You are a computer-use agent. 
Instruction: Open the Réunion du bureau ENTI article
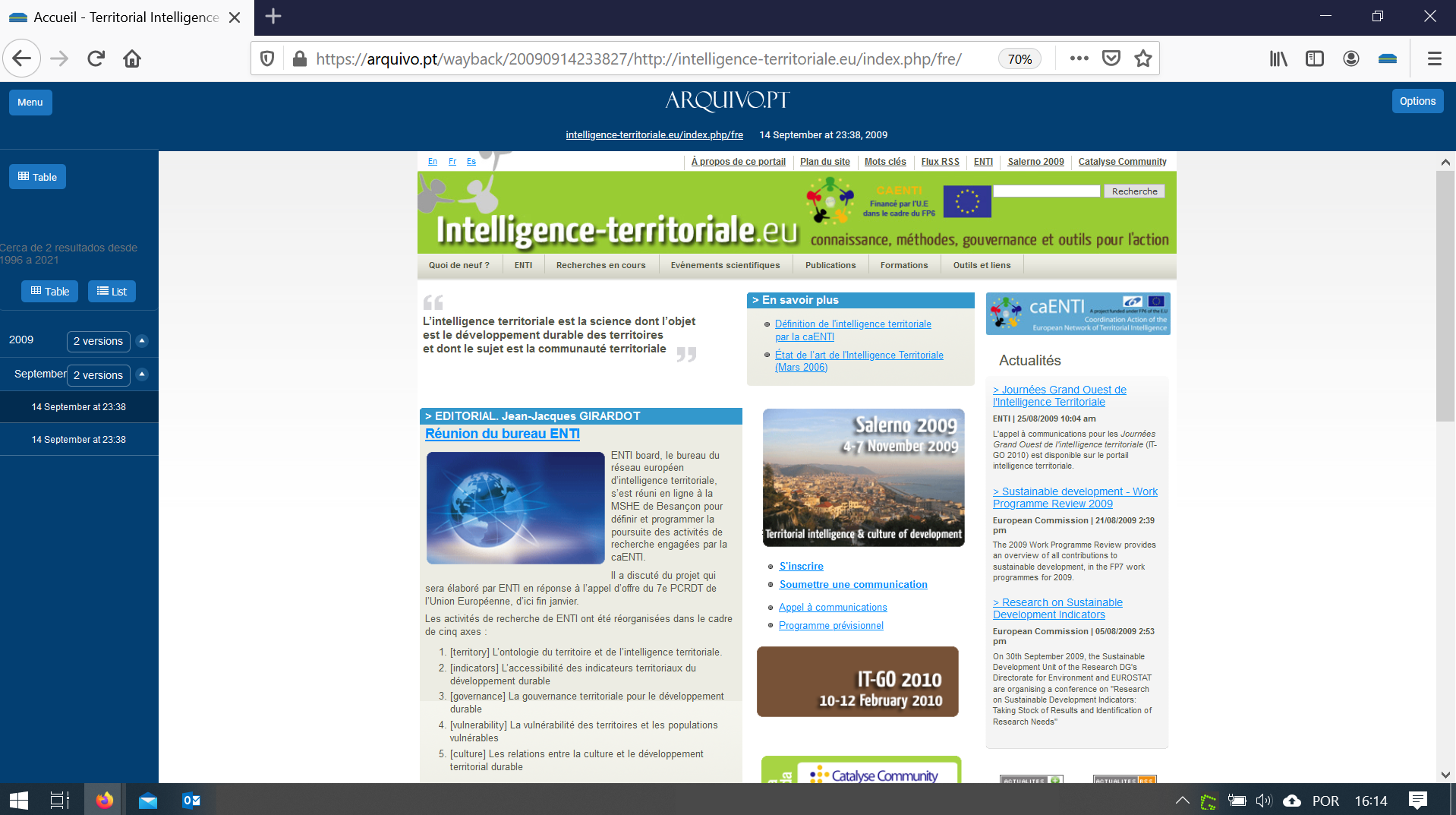click(x=502, y=434)
